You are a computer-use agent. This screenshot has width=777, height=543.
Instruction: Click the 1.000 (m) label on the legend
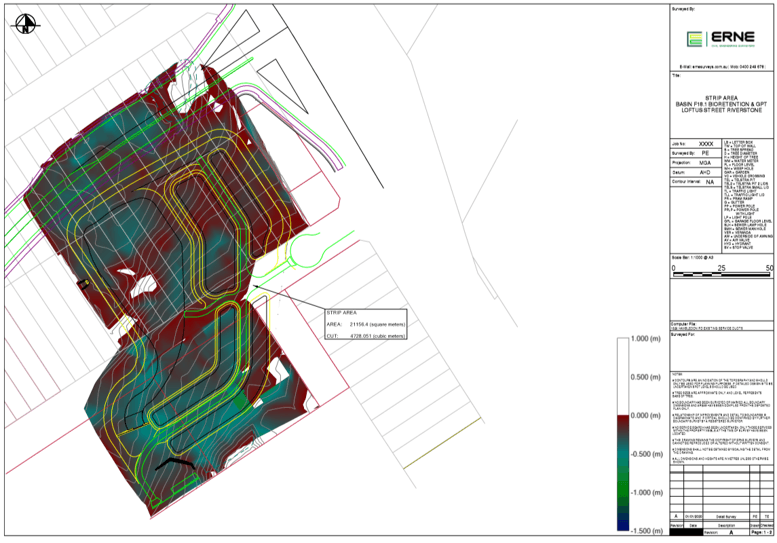[650, 339]
